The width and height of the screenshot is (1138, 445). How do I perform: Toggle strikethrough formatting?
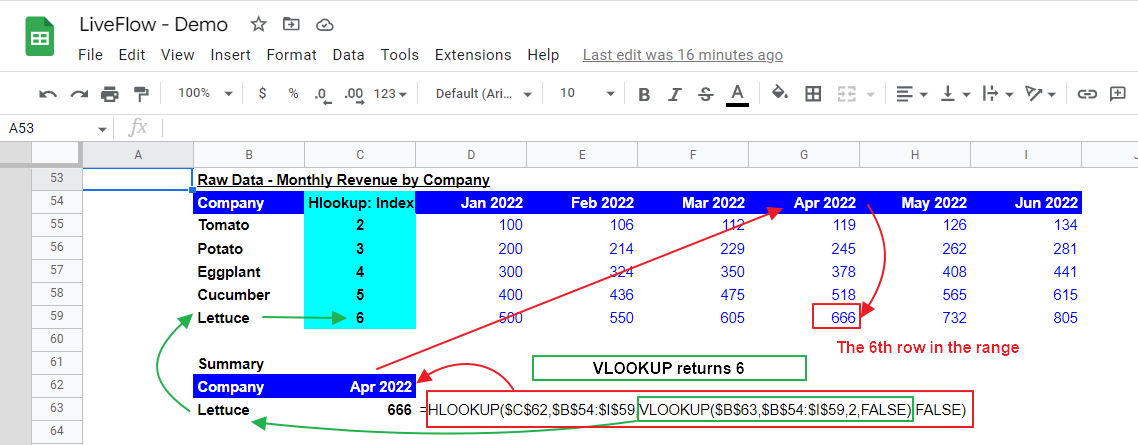[x=705, y=94]
